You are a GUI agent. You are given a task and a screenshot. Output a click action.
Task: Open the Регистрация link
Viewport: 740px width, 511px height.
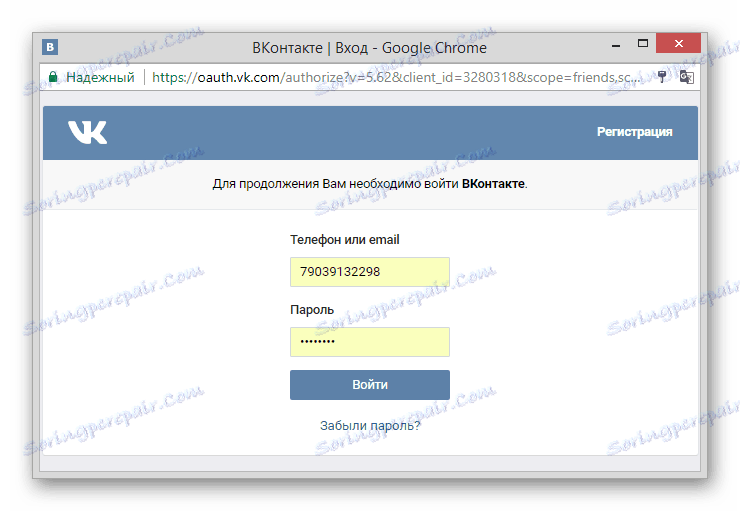point(634,132)
